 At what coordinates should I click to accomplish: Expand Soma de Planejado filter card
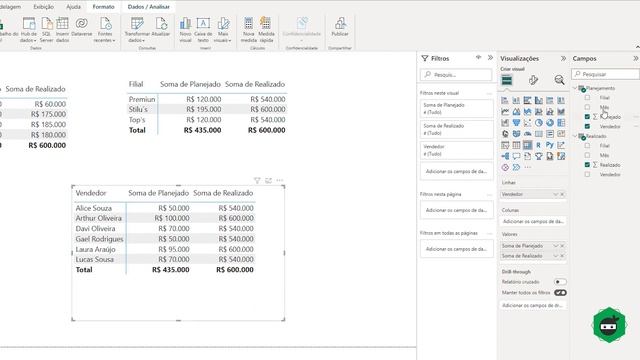(x=456, y=109)
